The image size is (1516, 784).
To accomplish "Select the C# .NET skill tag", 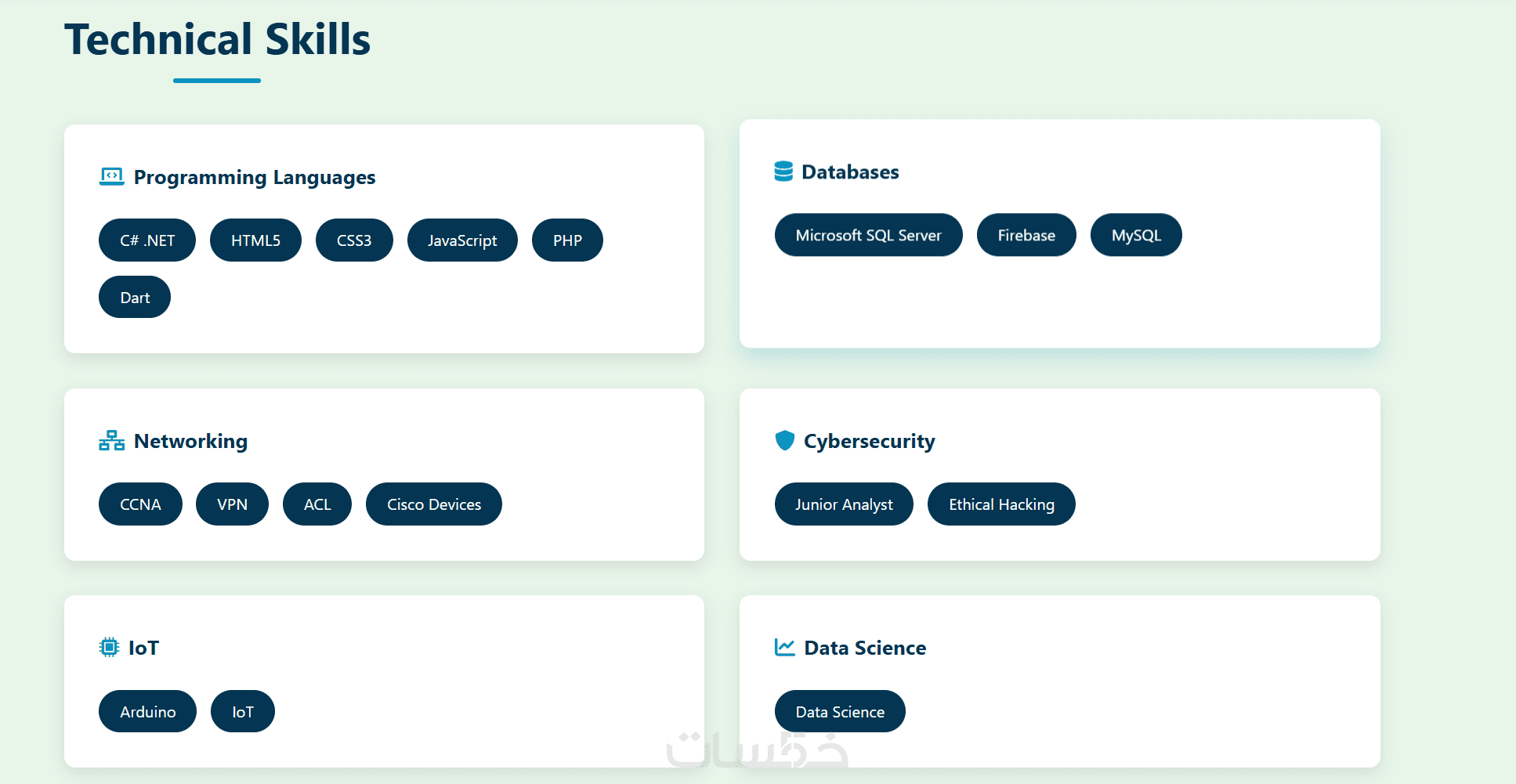I will click(147, 240).
